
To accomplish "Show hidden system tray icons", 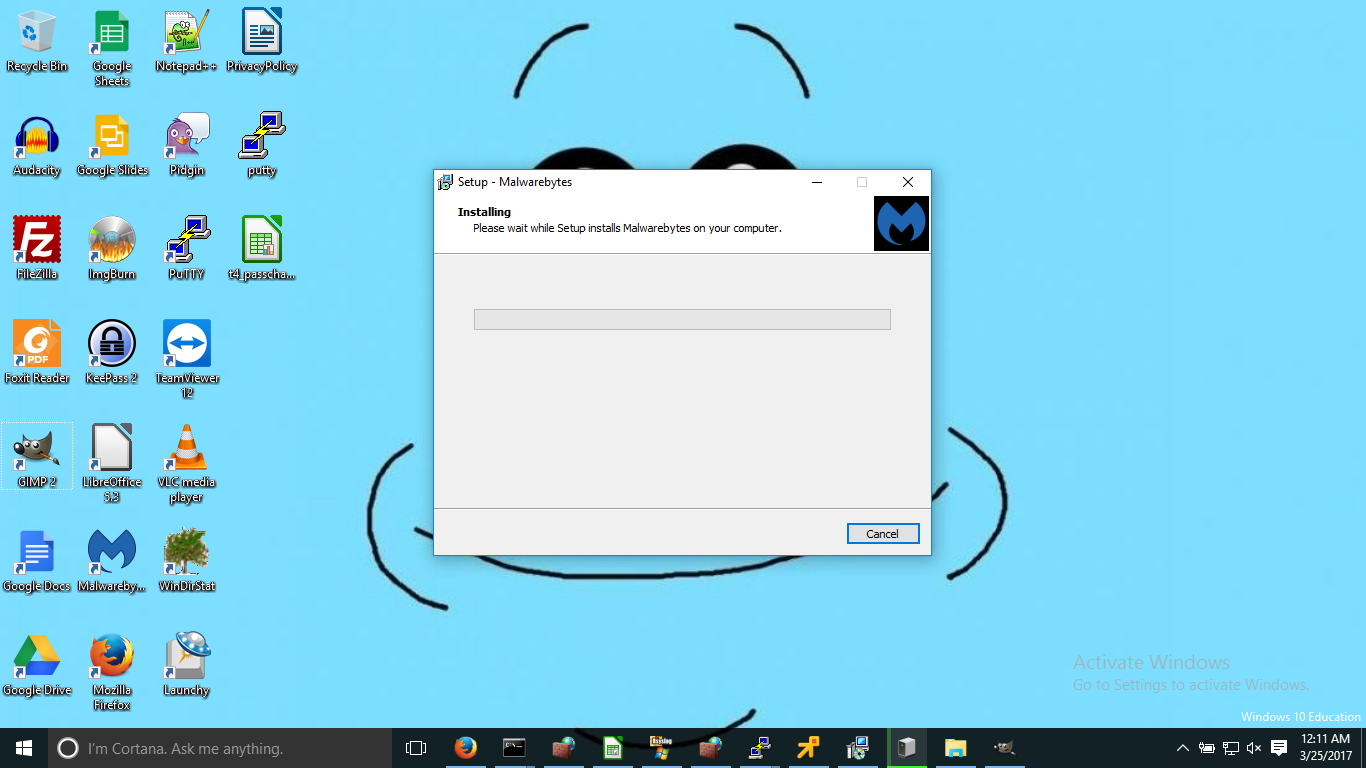I will click(x=1183, y=748).
